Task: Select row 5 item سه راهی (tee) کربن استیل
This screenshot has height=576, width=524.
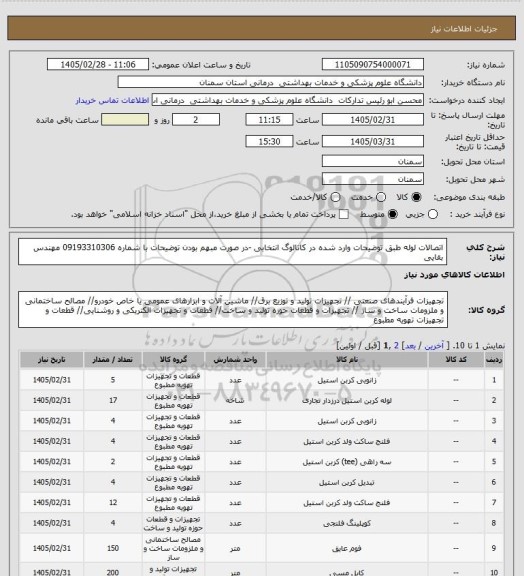Action: 347,462
